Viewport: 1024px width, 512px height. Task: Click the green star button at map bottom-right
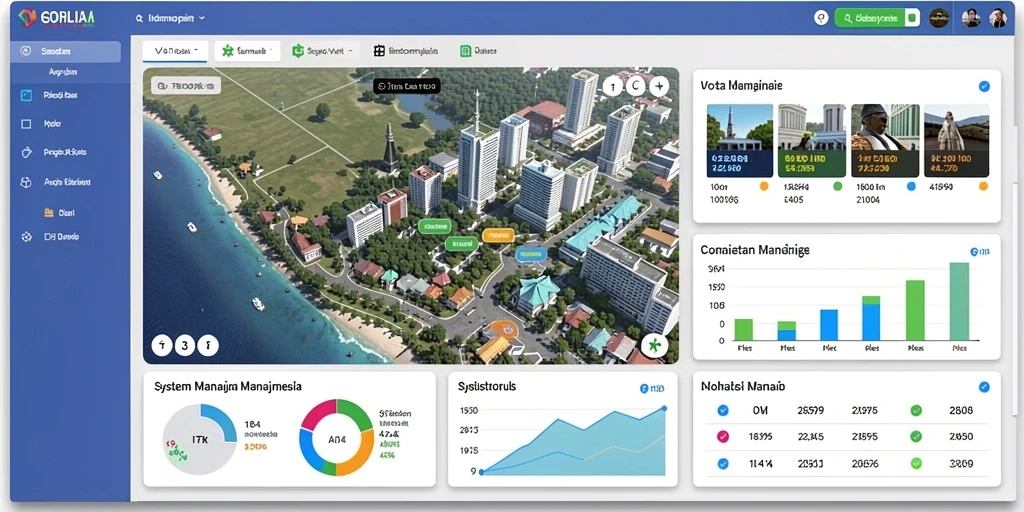pyautogui.click(x=654, y=344)
